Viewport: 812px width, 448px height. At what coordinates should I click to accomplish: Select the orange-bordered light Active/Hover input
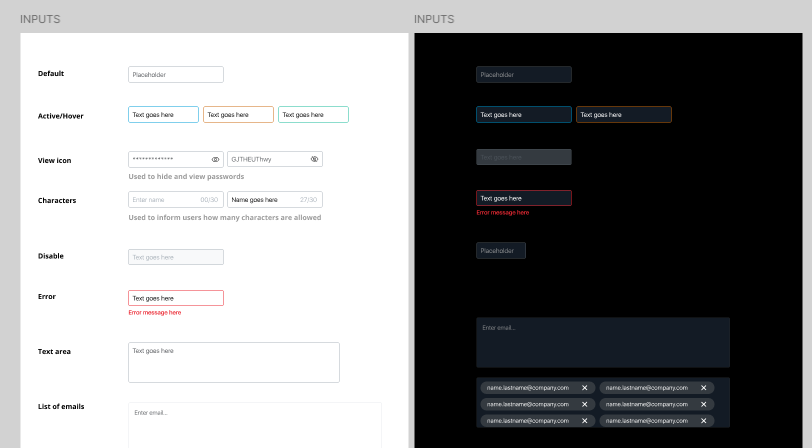coord(238,114)
